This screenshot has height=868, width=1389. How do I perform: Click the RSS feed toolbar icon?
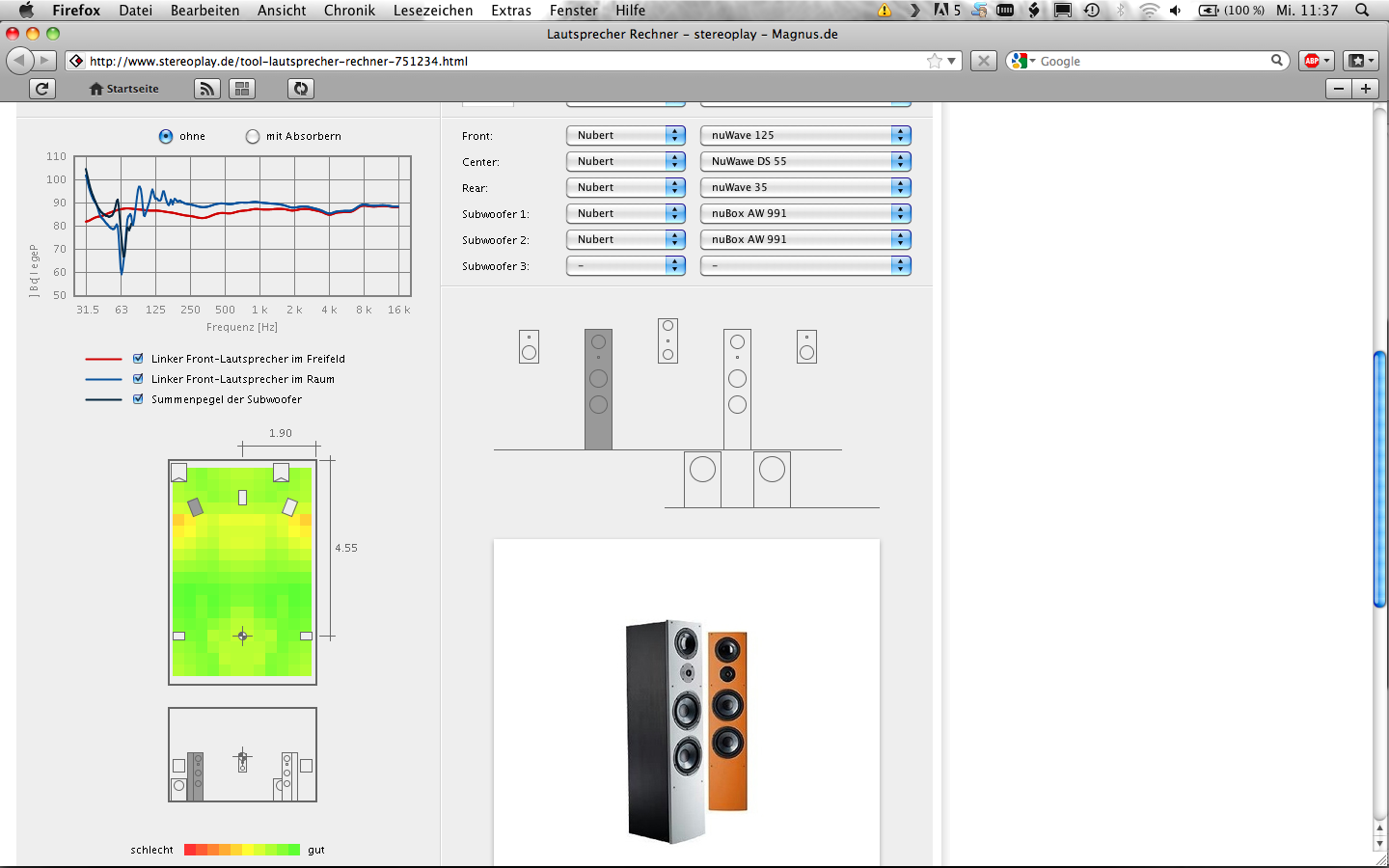207,89
